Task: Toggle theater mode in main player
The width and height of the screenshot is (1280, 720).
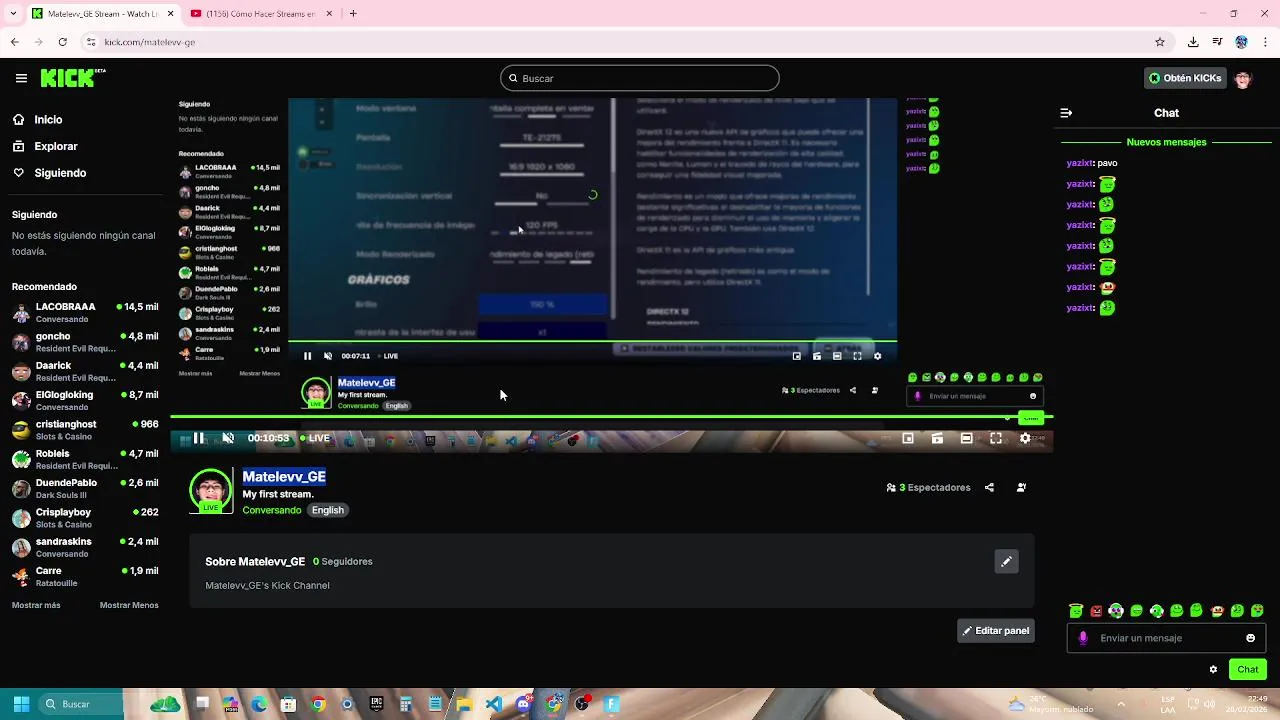Action: (966, 438)
